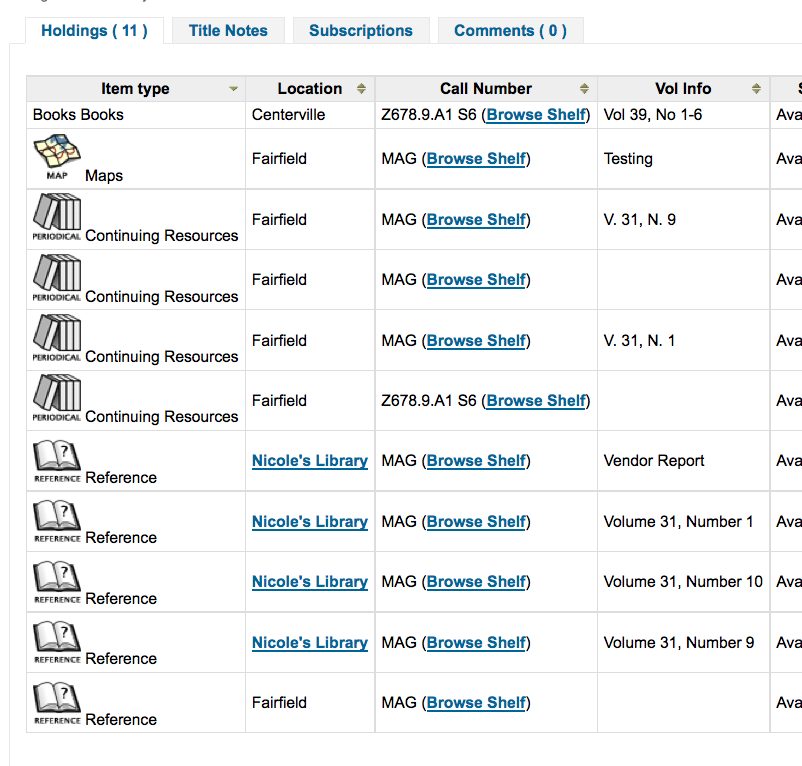
Task: Click the Maps item type icon
Action: [57, 157]
